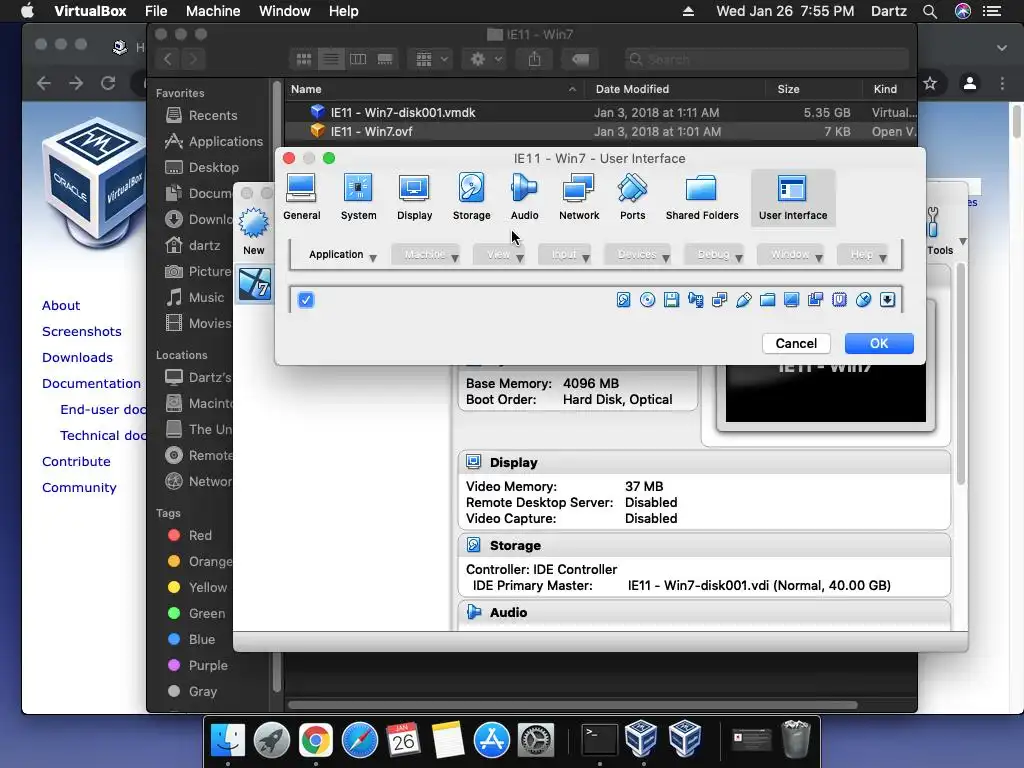Click the optical disc status bar indicator
The width and height of the screenshot is (1024, 768).
pos(647,300)
